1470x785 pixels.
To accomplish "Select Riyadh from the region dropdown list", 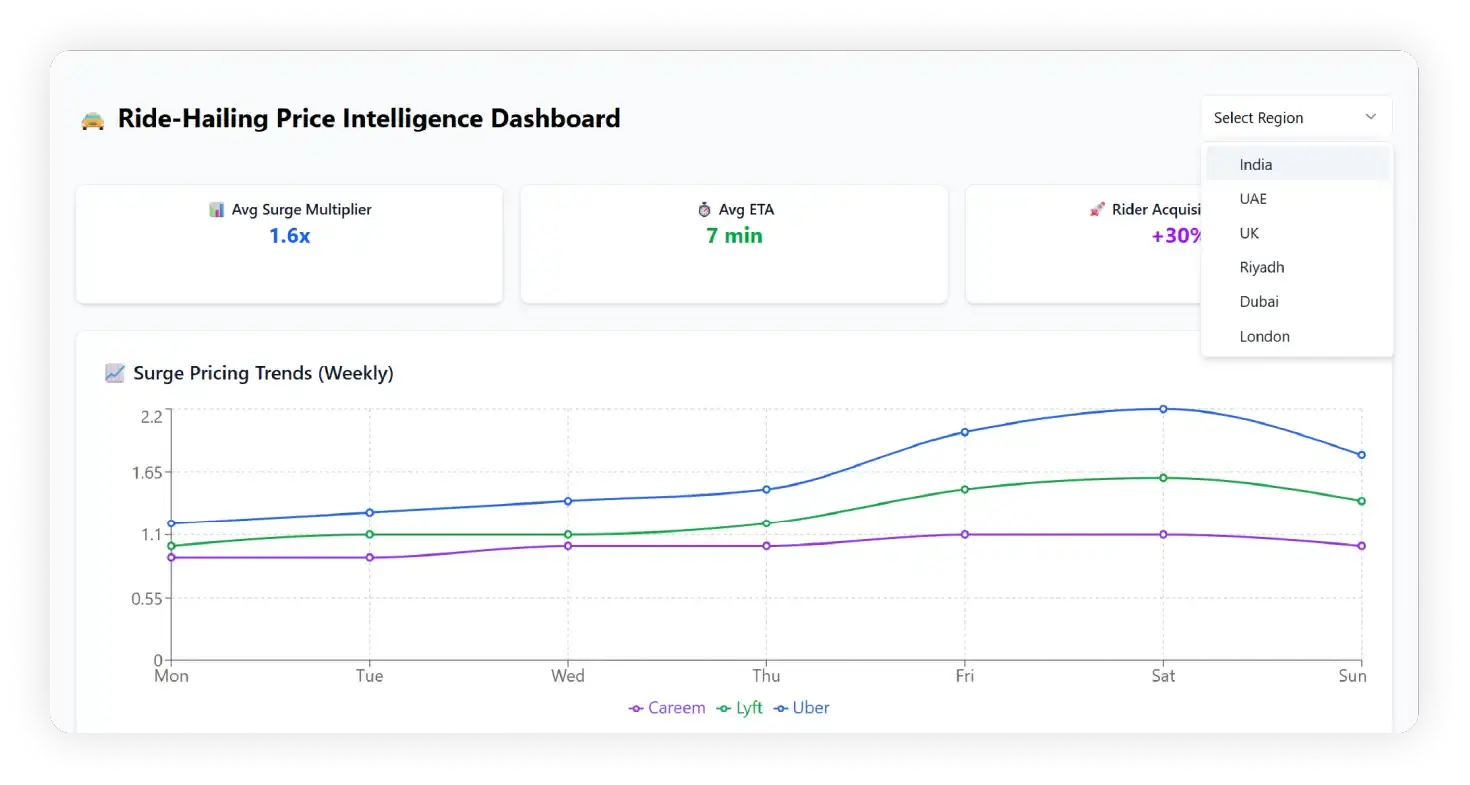I will 1262,267.
